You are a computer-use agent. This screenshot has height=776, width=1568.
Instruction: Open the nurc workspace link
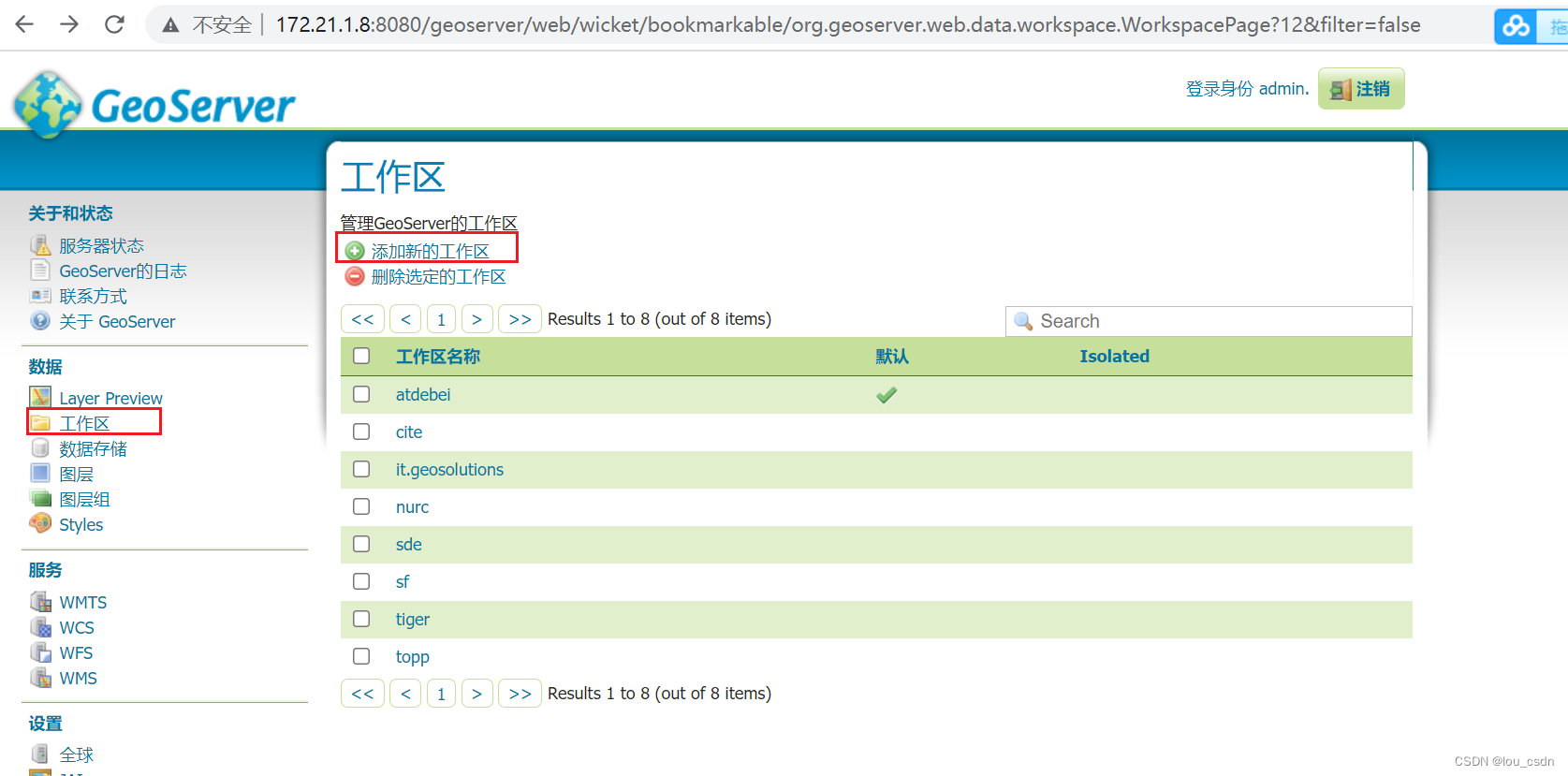tap(412, 507)
